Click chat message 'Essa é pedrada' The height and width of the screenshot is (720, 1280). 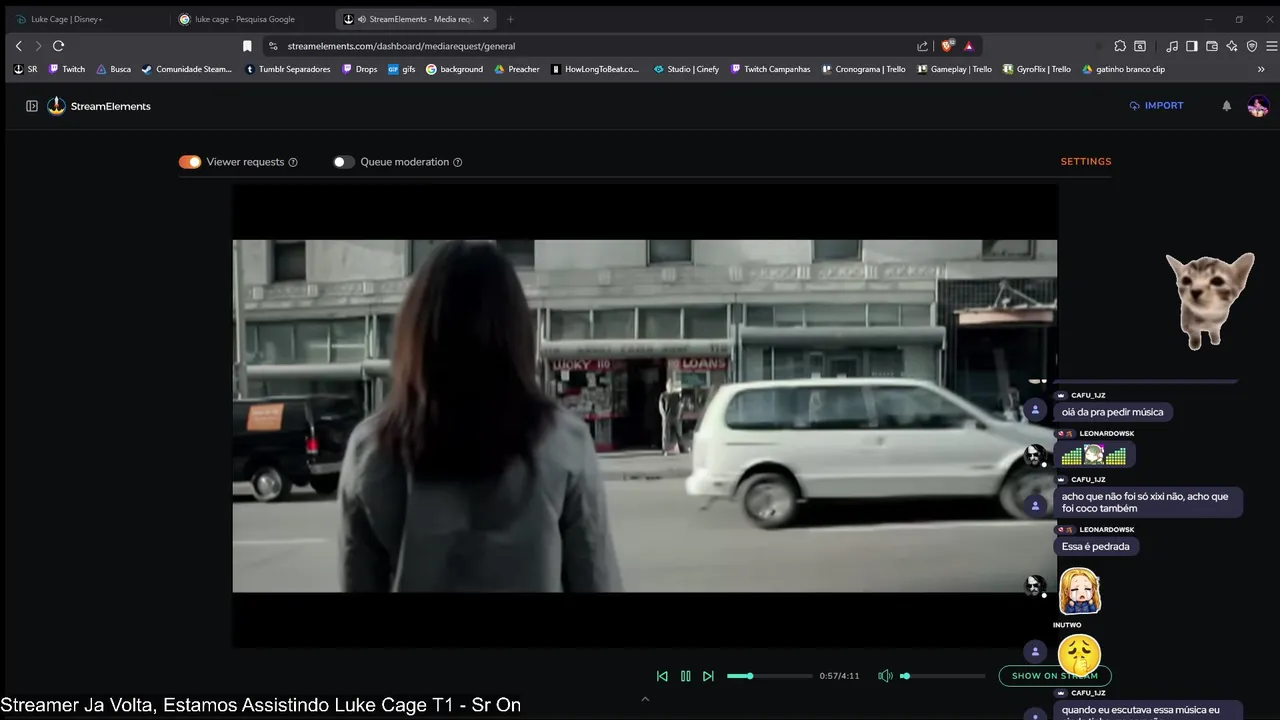tap(1096, 547)
